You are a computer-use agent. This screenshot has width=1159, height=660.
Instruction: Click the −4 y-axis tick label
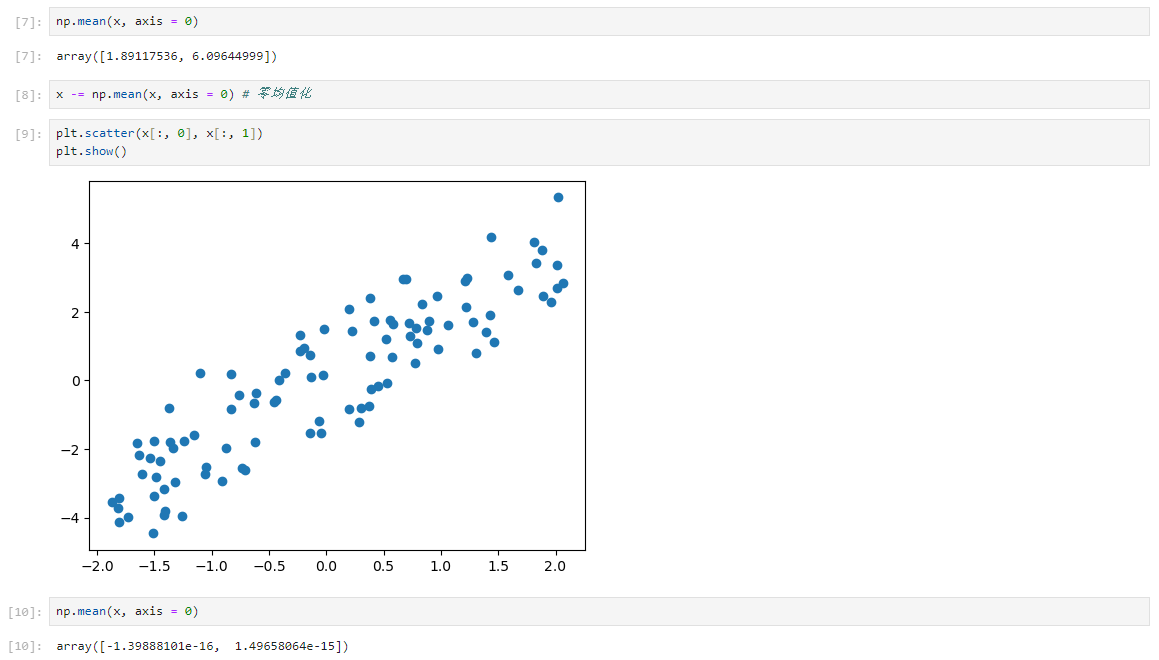pyautogui.click(x=70, y=518)
